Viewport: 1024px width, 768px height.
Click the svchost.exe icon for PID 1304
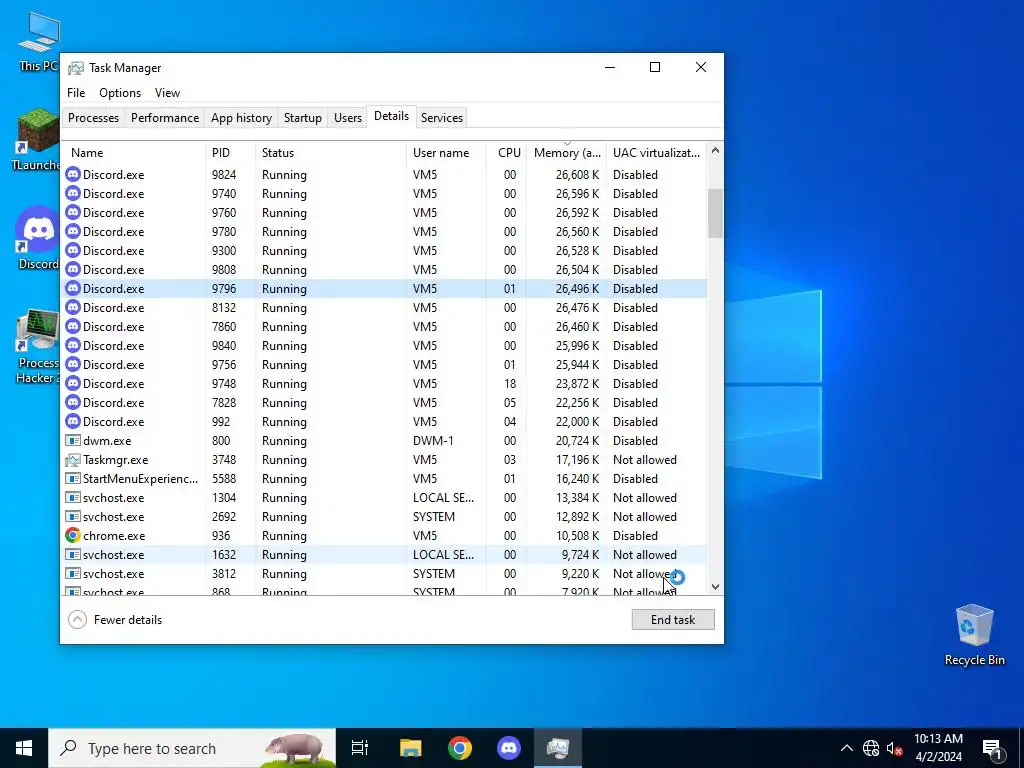pos(73,497)
